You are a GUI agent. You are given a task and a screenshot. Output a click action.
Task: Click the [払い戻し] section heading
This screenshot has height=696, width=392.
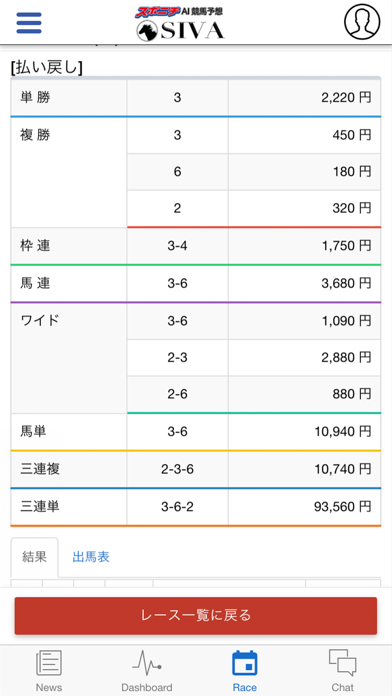(47, 67)
